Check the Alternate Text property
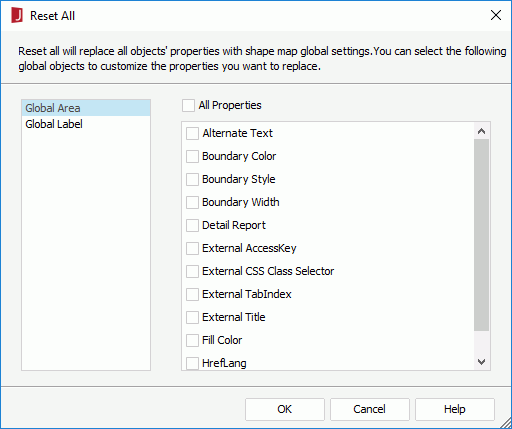This screenshot has height=429, width=512. tap(192, 133)
